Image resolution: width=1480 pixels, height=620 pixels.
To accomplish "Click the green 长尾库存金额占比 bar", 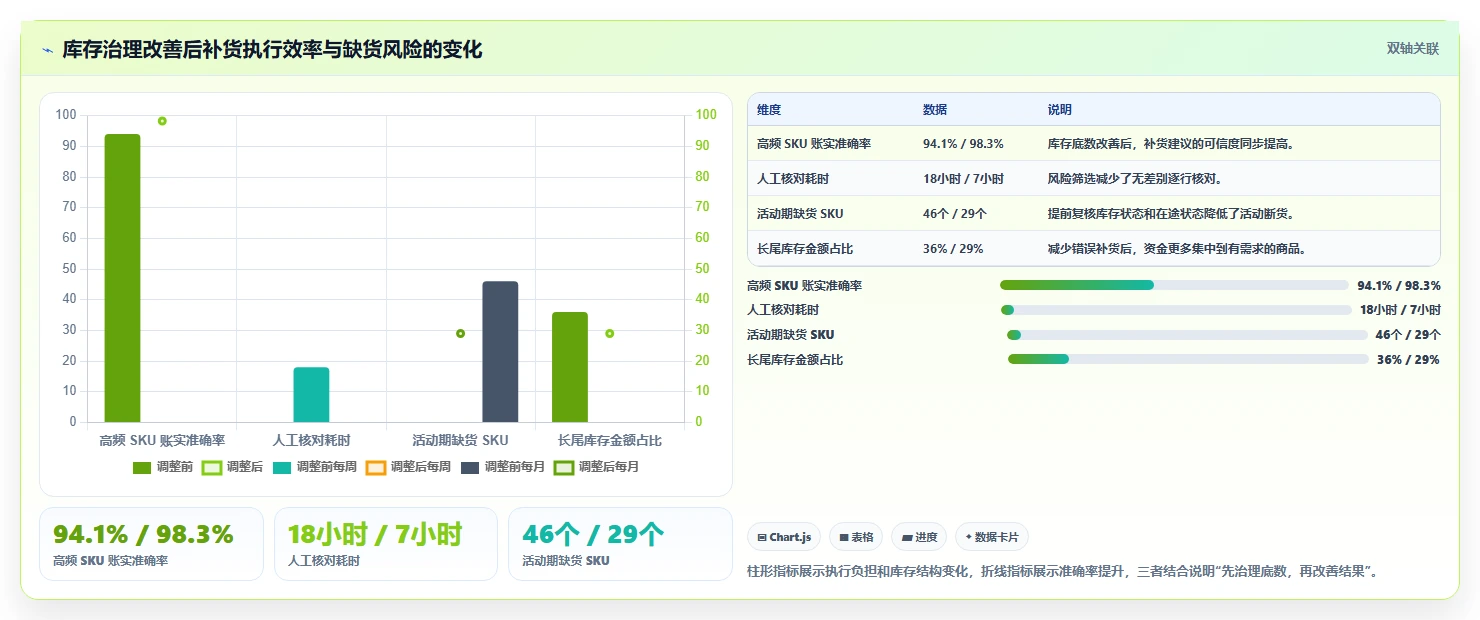I will (x=570, y=367).
